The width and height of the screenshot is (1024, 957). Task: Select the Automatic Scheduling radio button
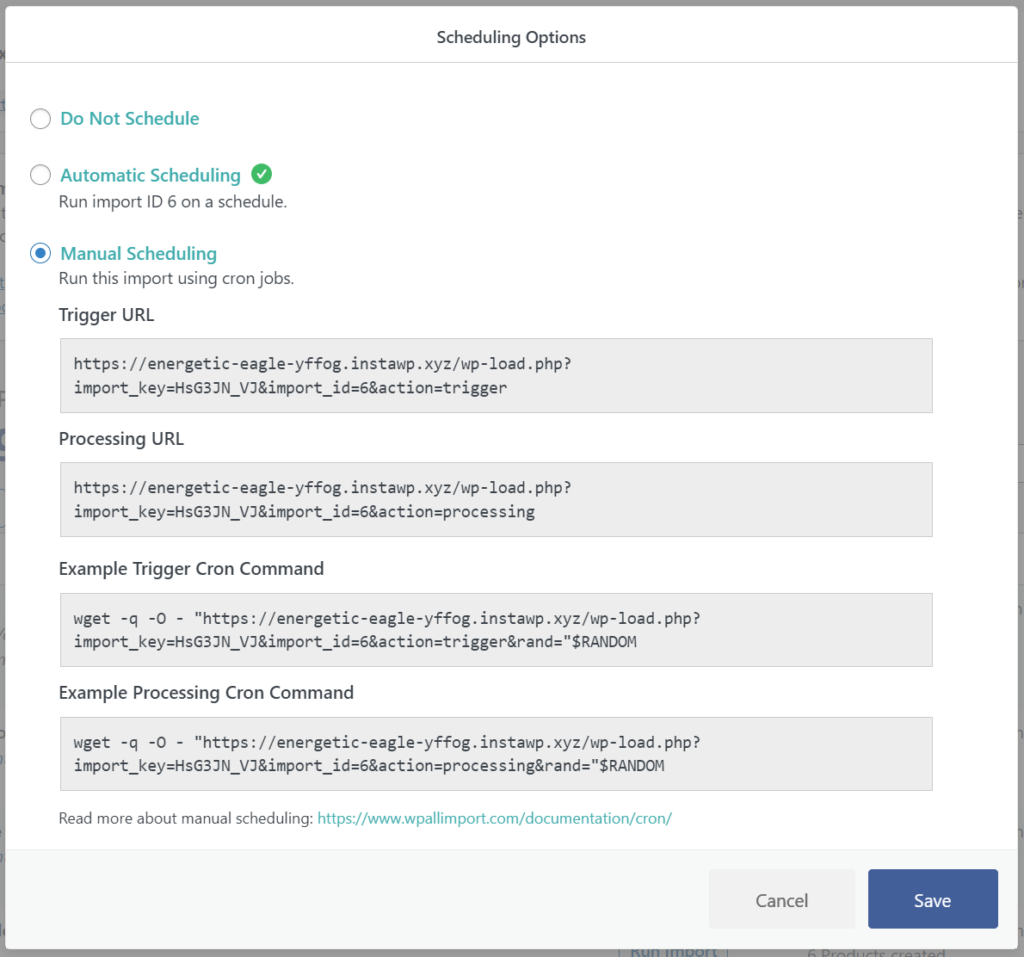(x=40, y=175)
